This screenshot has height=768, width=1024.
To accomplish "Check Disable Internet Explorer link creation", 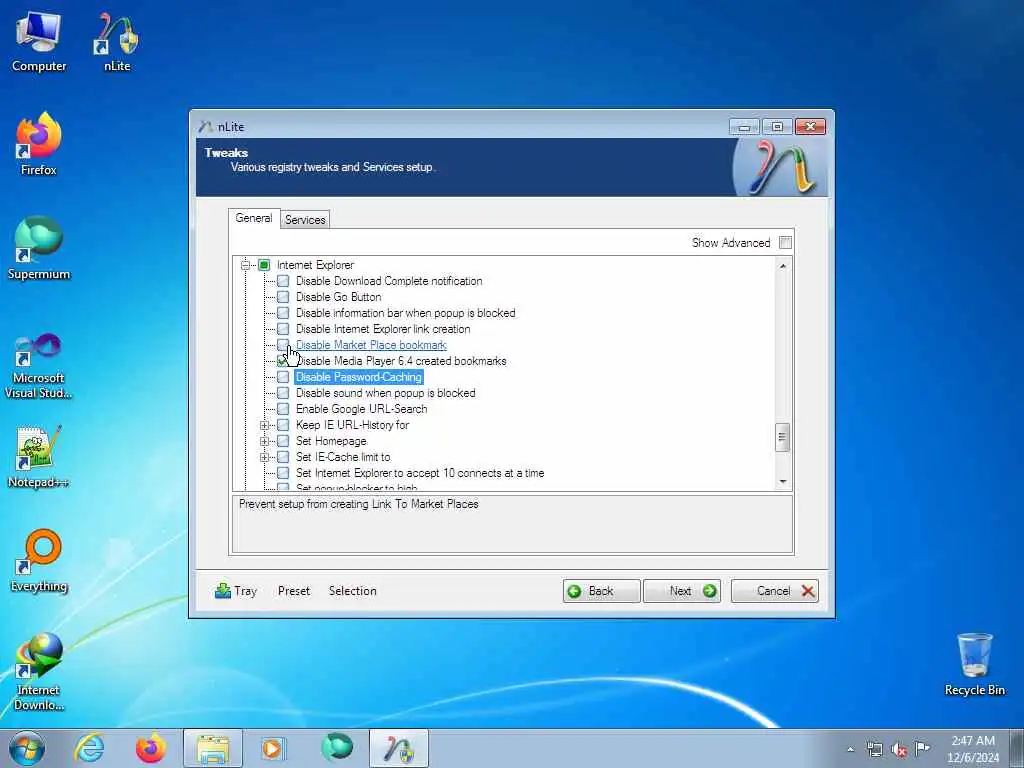I will [x=283, y=329].
